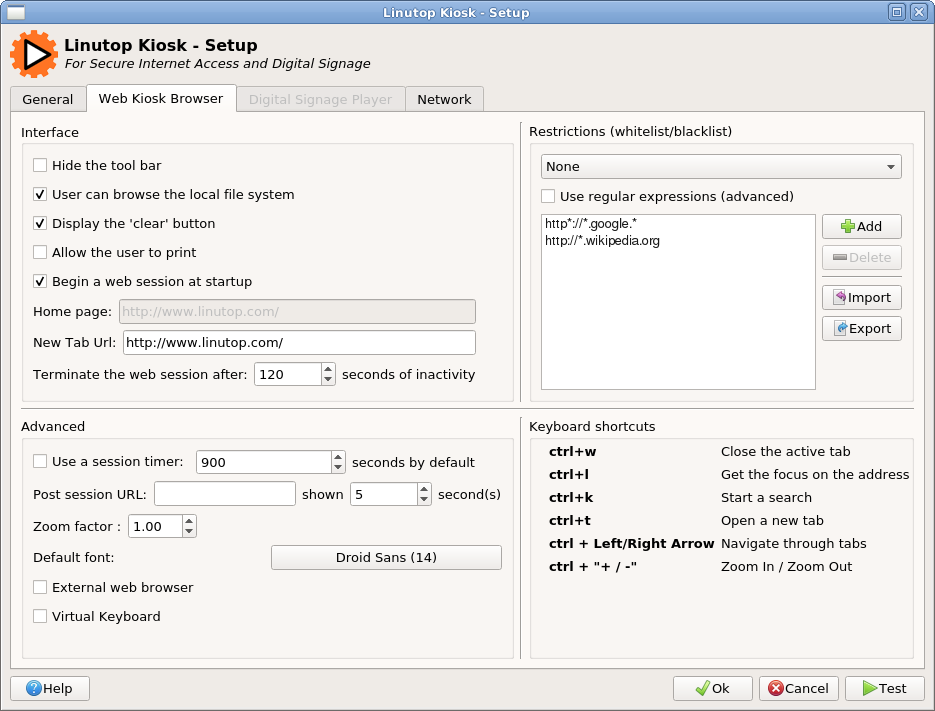Switch to the Network tab
The height and width of the screenshot is (711, 935).
[444, 99]
